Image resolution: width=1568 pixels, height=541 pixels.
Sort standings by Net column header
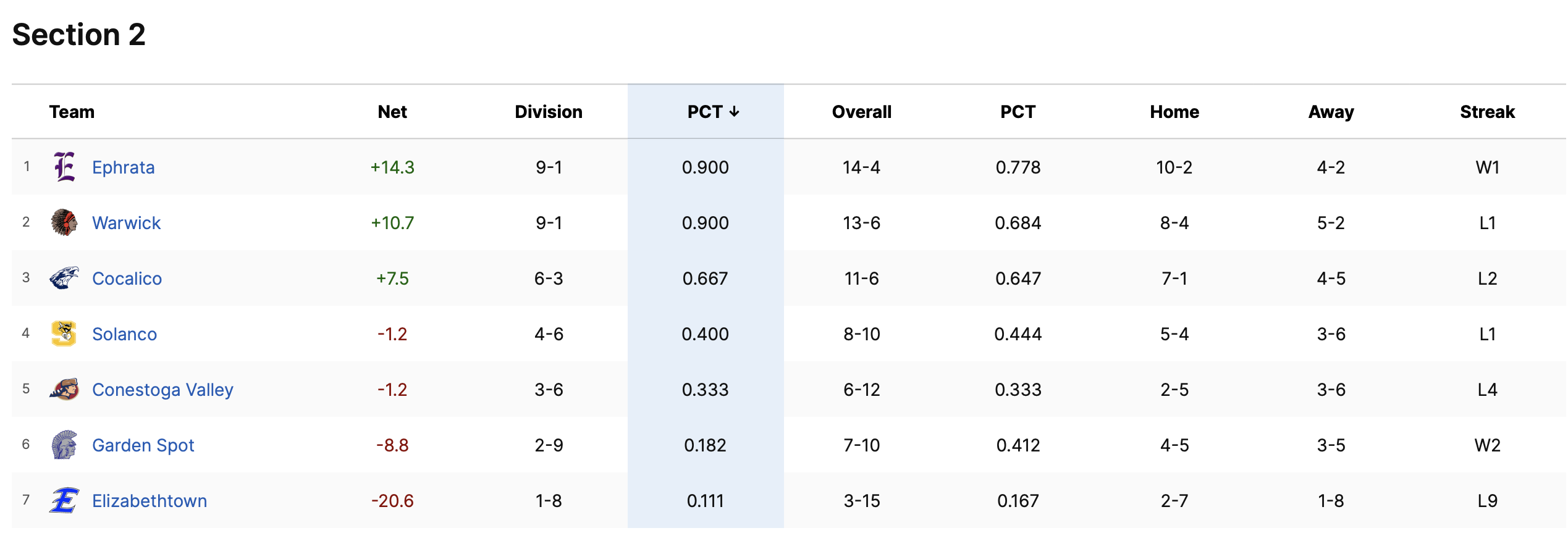tap(392, 112)
